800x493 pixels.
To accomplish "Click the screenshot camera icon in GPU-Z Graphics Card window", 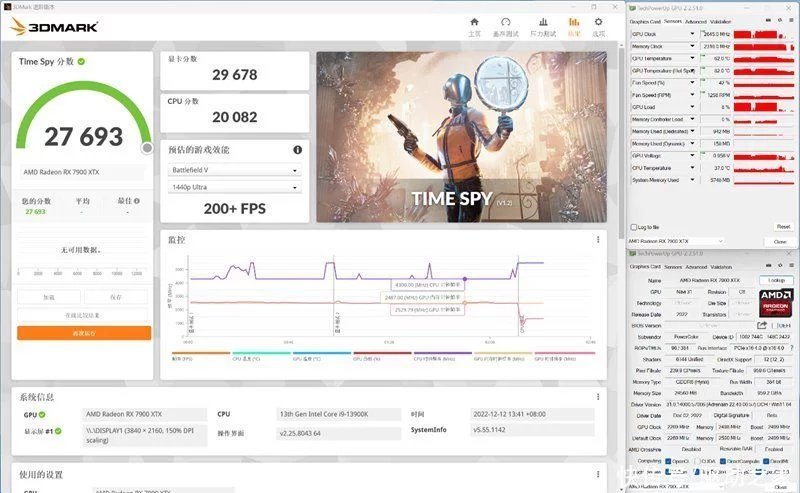I will pos(768,265).
